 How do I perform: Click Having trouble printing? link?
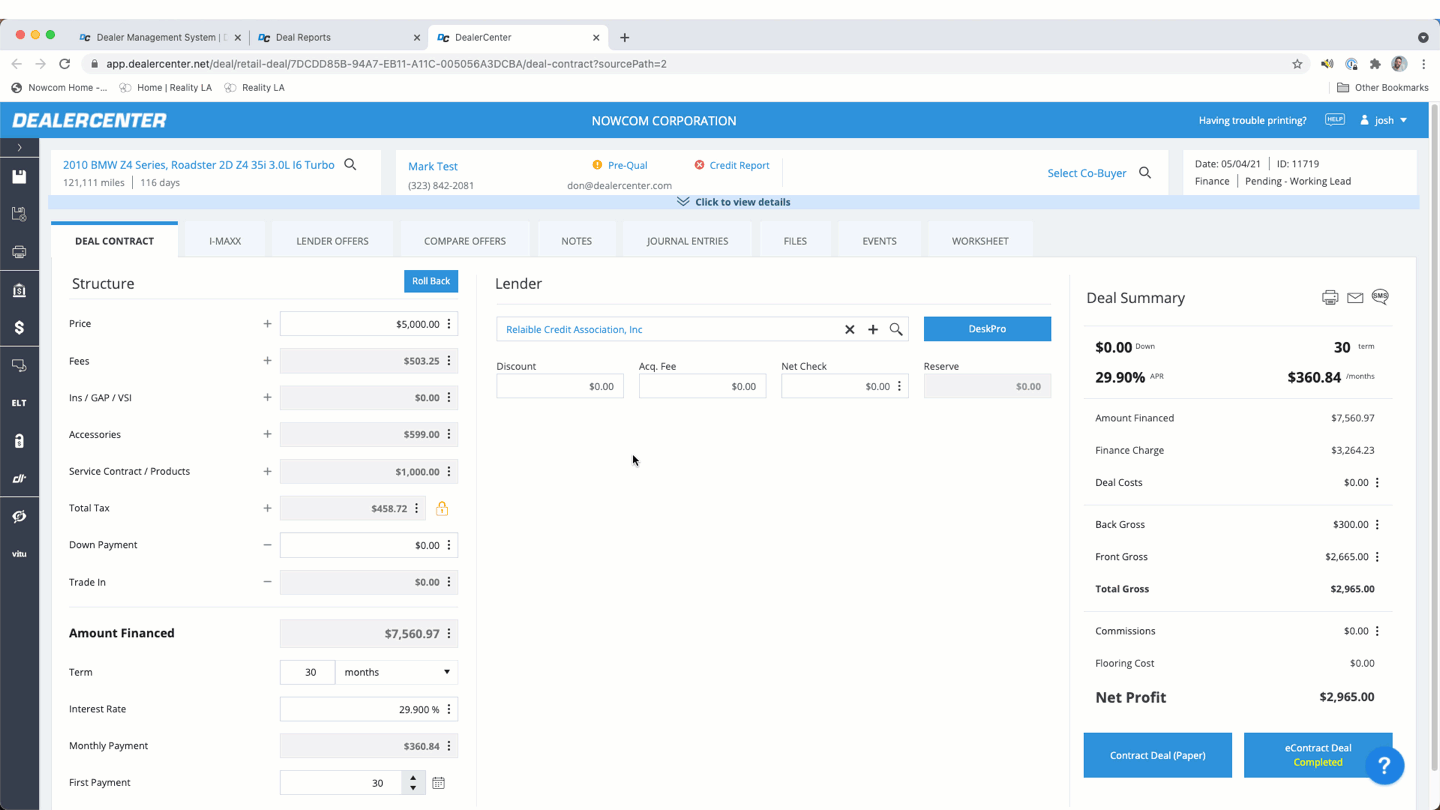(1252, 120)
